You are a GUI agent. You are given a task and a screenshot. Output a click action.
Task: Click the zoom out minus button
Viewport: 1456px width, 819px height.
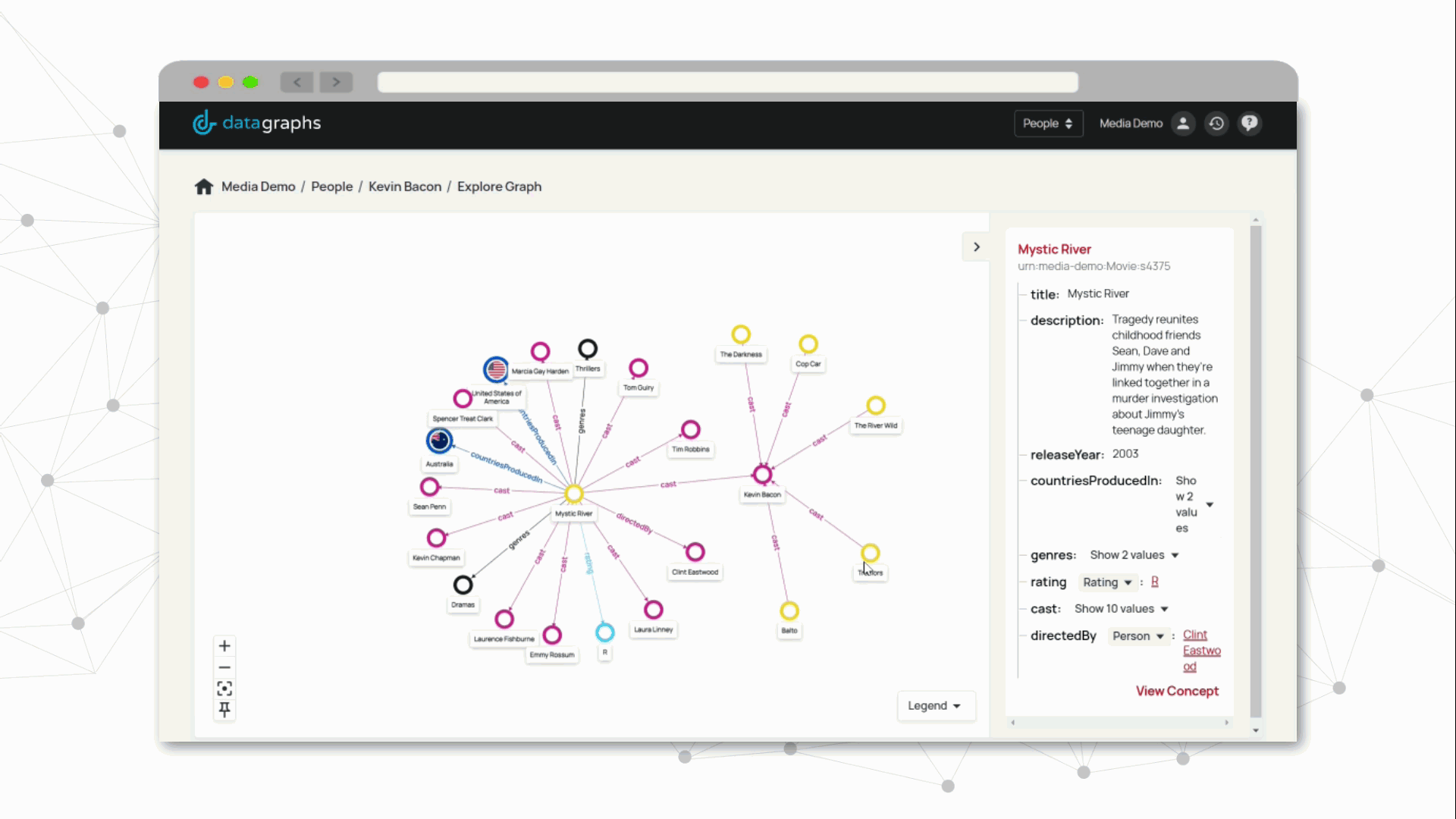[224, 667]
